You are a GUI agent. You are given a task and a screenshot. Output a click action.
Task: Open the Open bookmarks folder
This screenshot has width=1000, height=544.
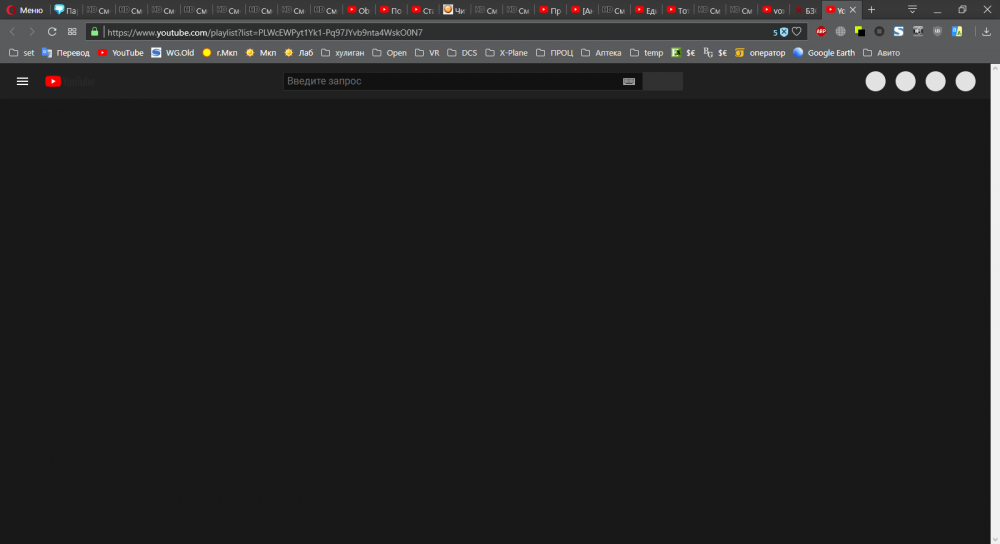click(x=390, y=53)
